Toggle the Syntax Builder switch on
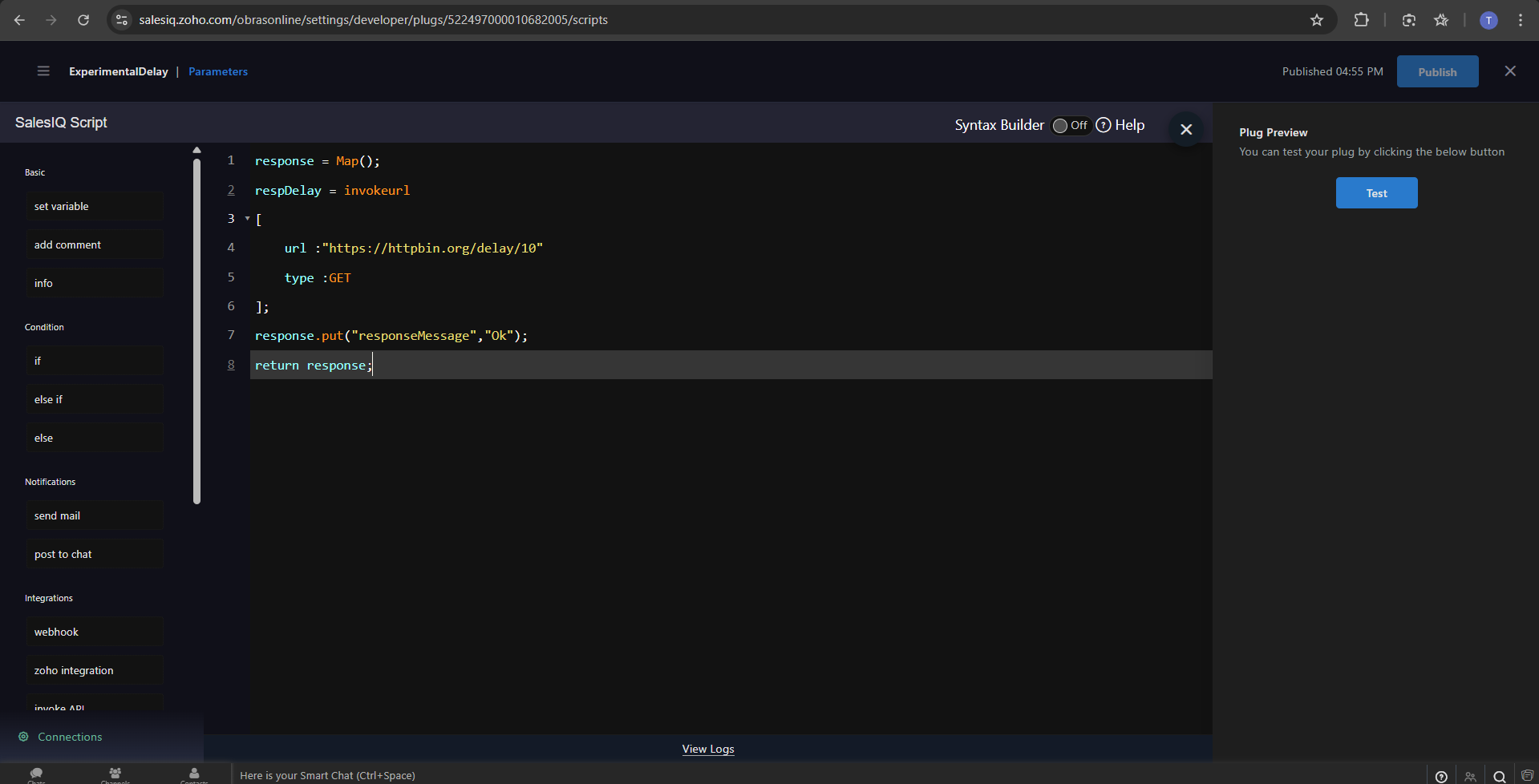 pos(1070,125)
